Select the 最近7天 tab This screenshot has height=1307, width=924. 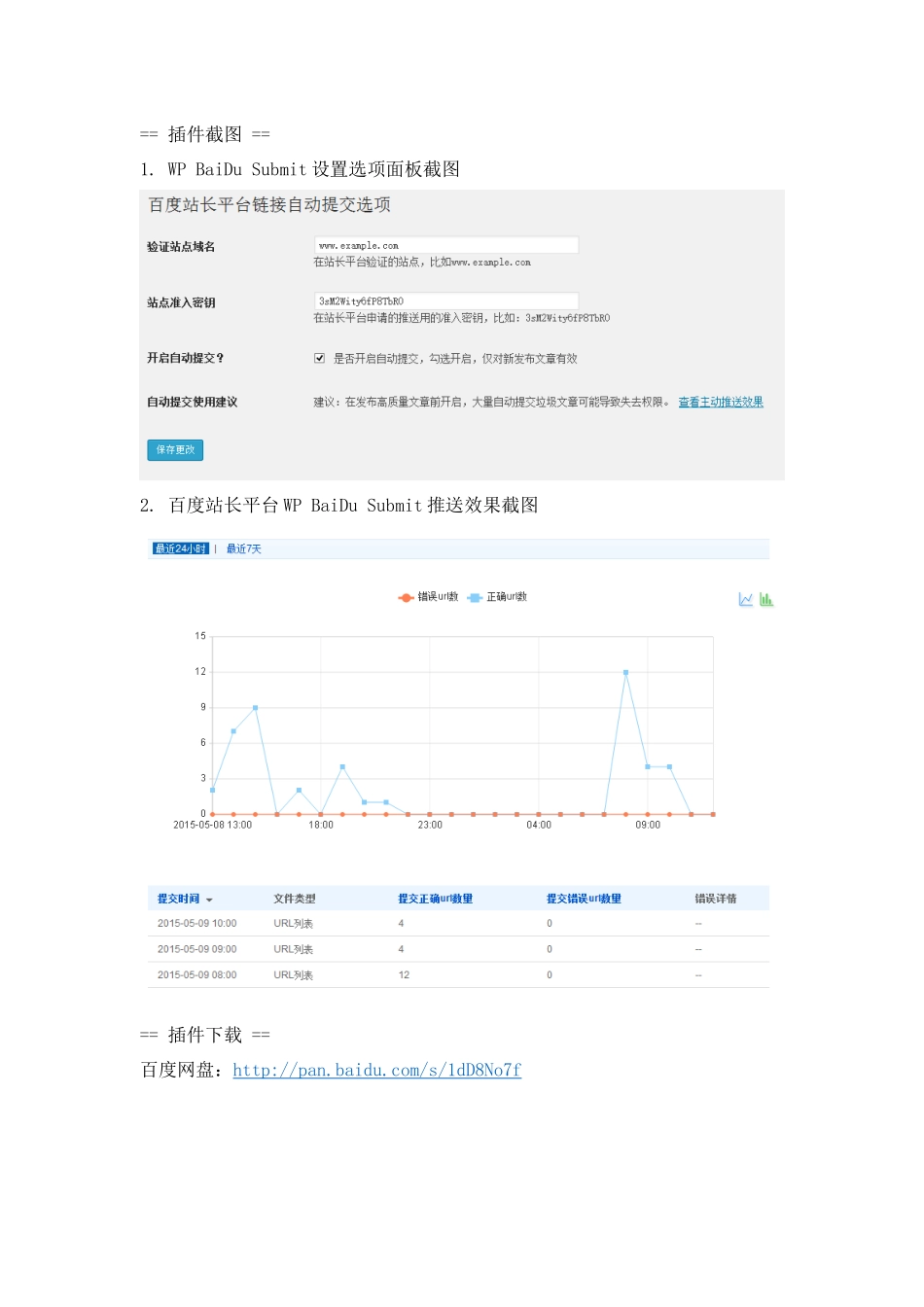(x=244, y=548)
